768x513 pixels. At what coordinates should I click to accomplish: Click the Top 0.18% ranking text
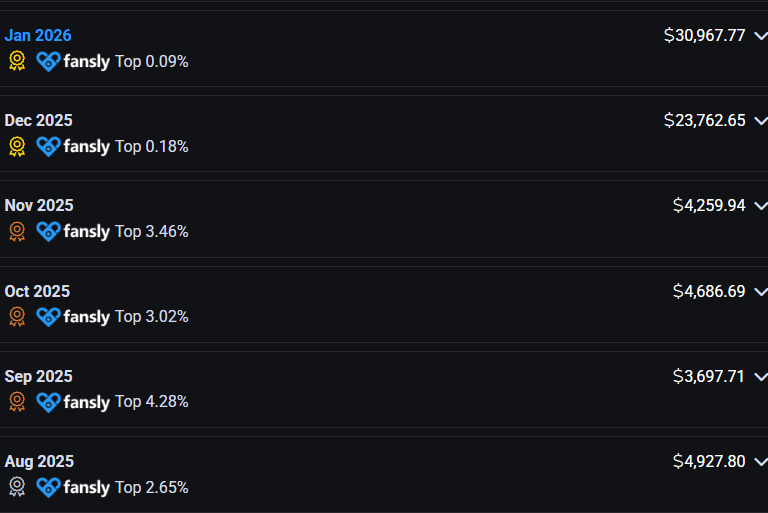click(x=151, y=146)
